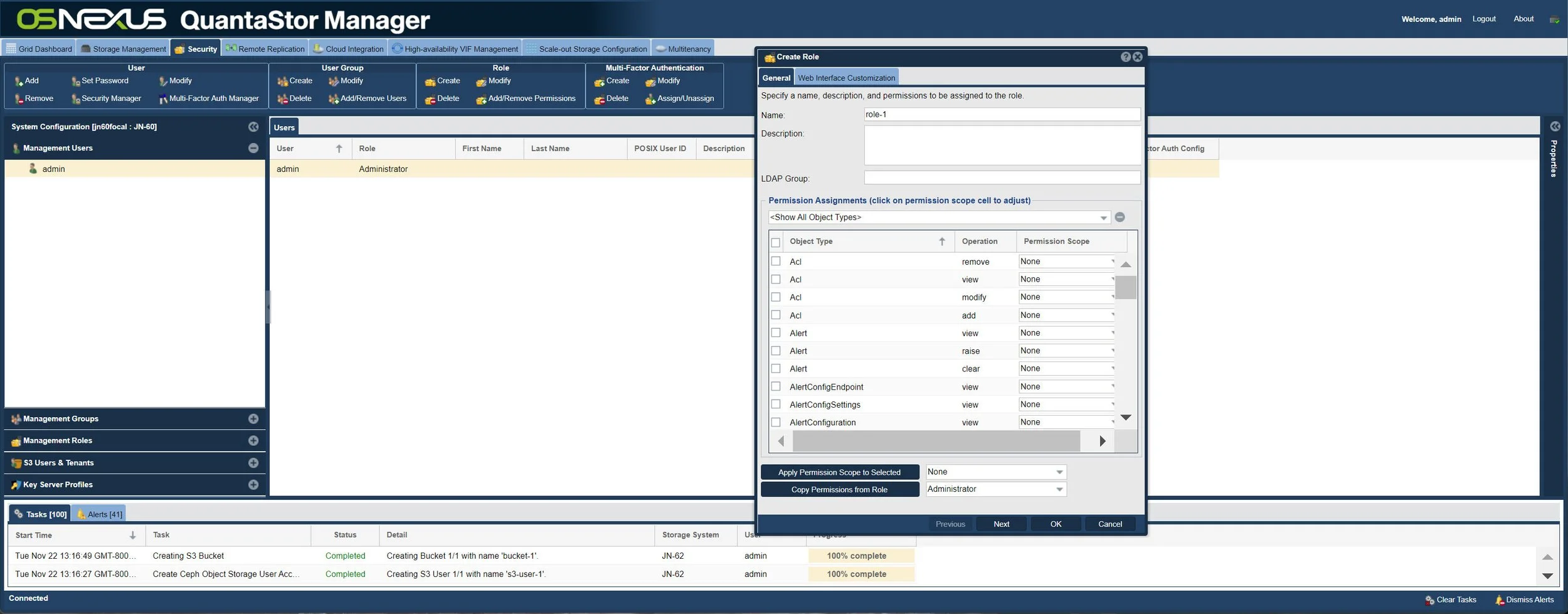Click Delete in Multi-Factor Authentication section

pyautogui.click(x=611, y=98)
